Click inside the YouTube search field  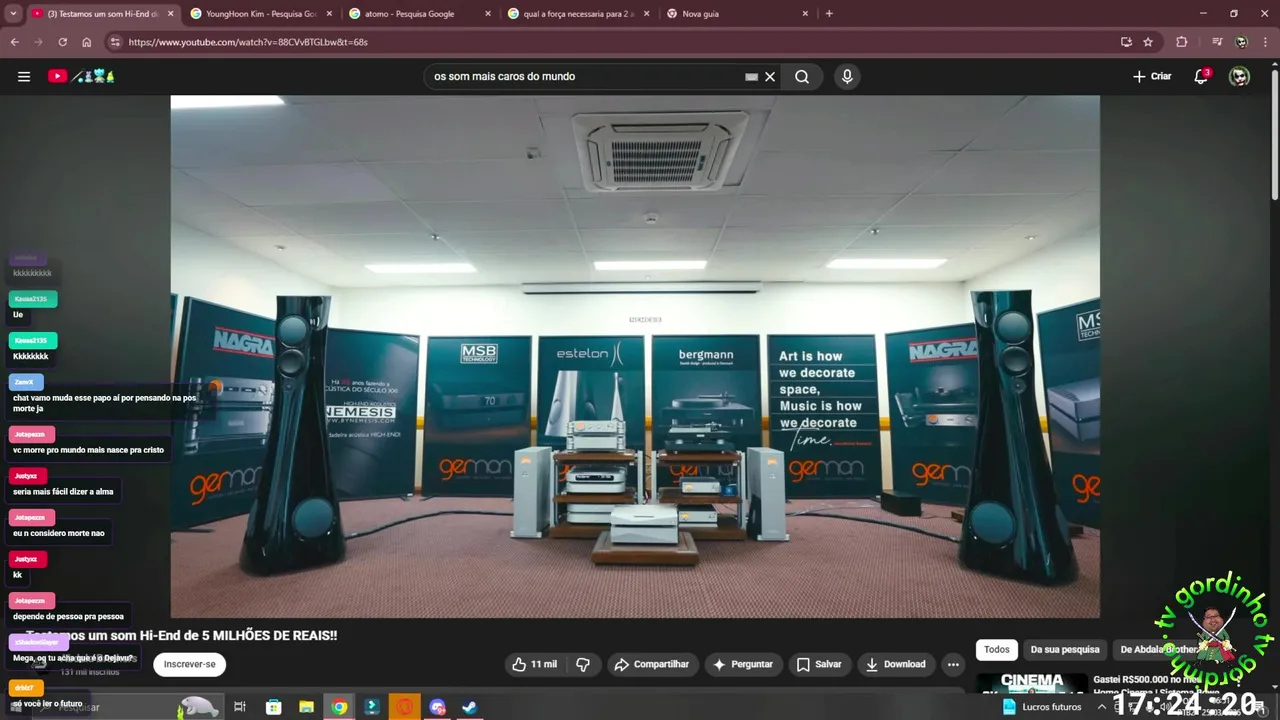(x=585, y=76)
